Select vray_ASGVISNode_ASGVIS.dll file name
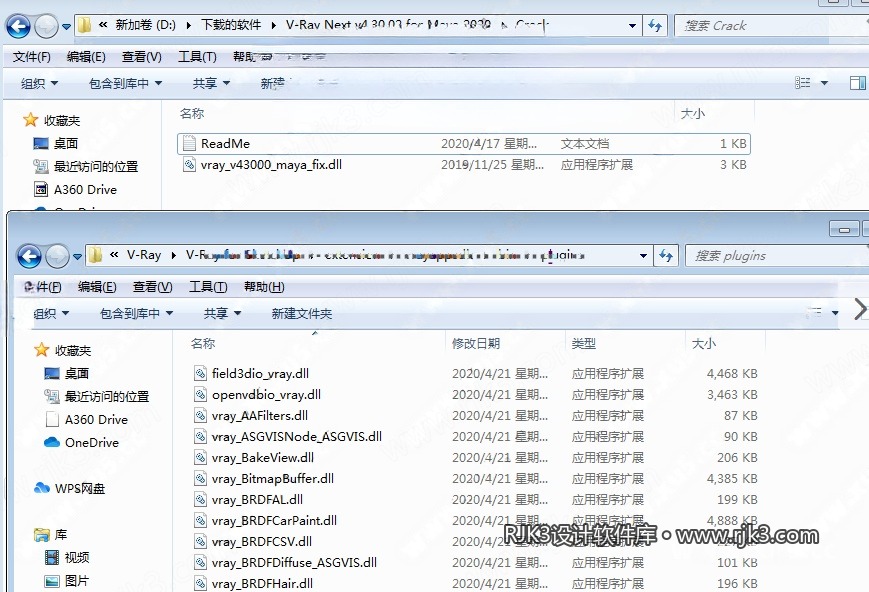 (x=297, y=436)
